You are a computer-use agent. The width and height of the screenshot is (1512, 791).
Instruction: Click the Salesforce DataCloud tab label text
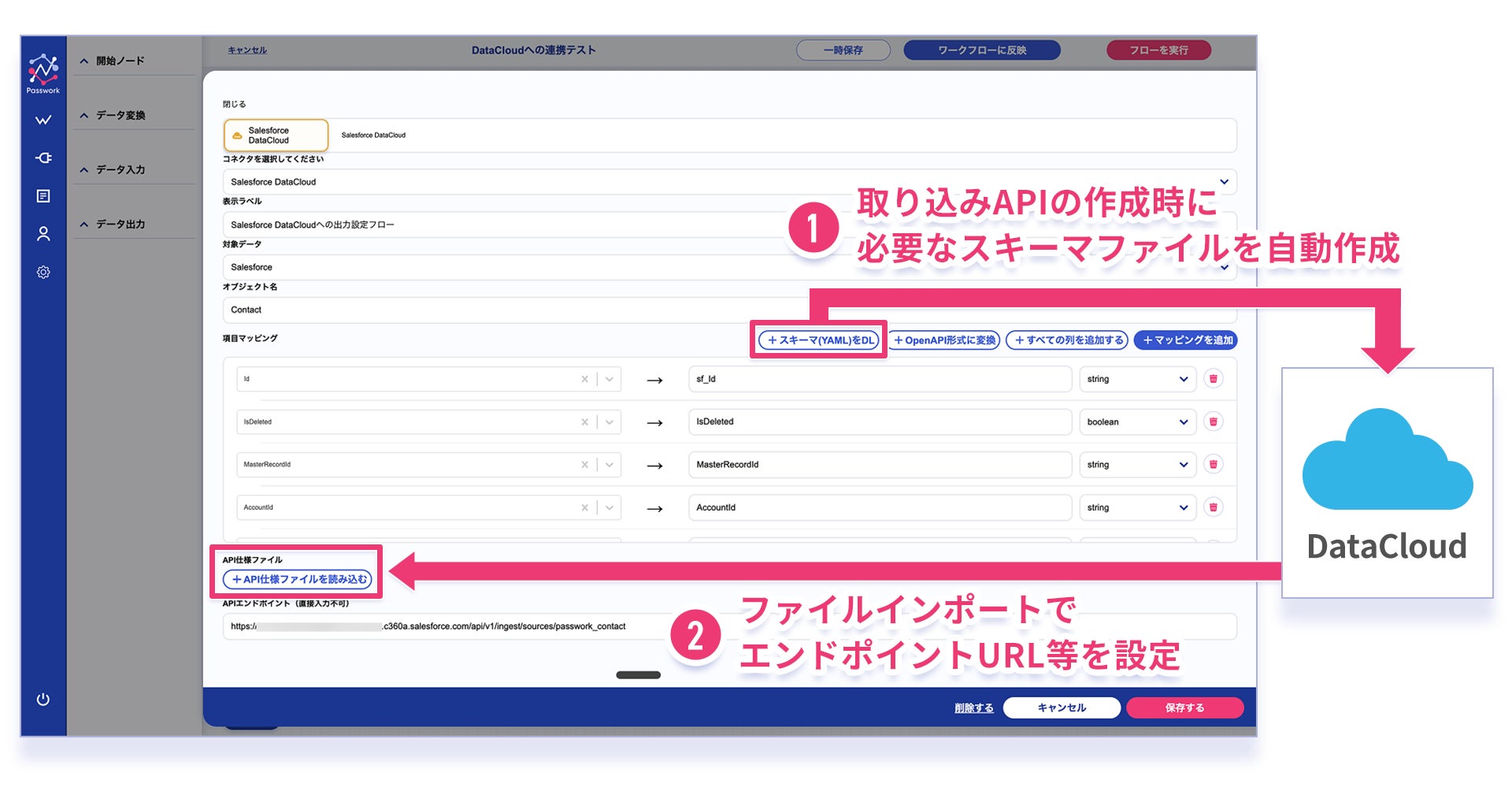tap(373, 136)
